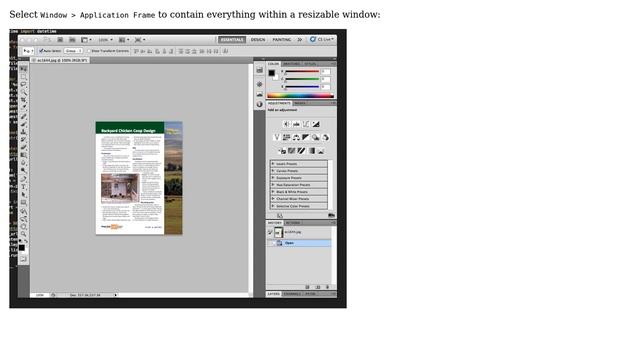Viewport: 640px width, 360px height.
Task: Select the Rectangular Marquee tool
Action: click(x=24, y=76)
